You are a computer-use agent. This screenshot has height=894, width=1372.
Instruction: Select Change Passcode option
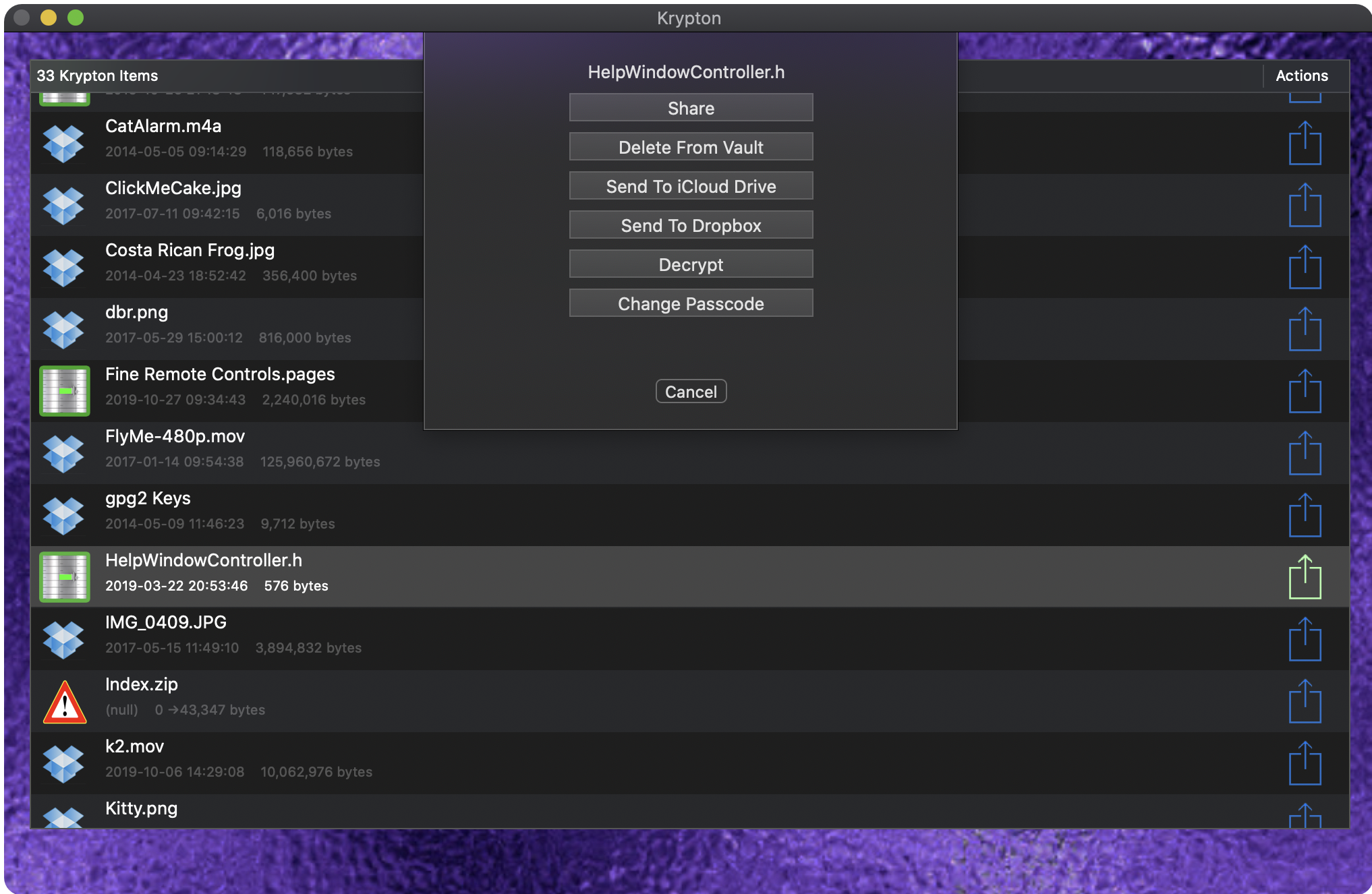pos(691,303)
